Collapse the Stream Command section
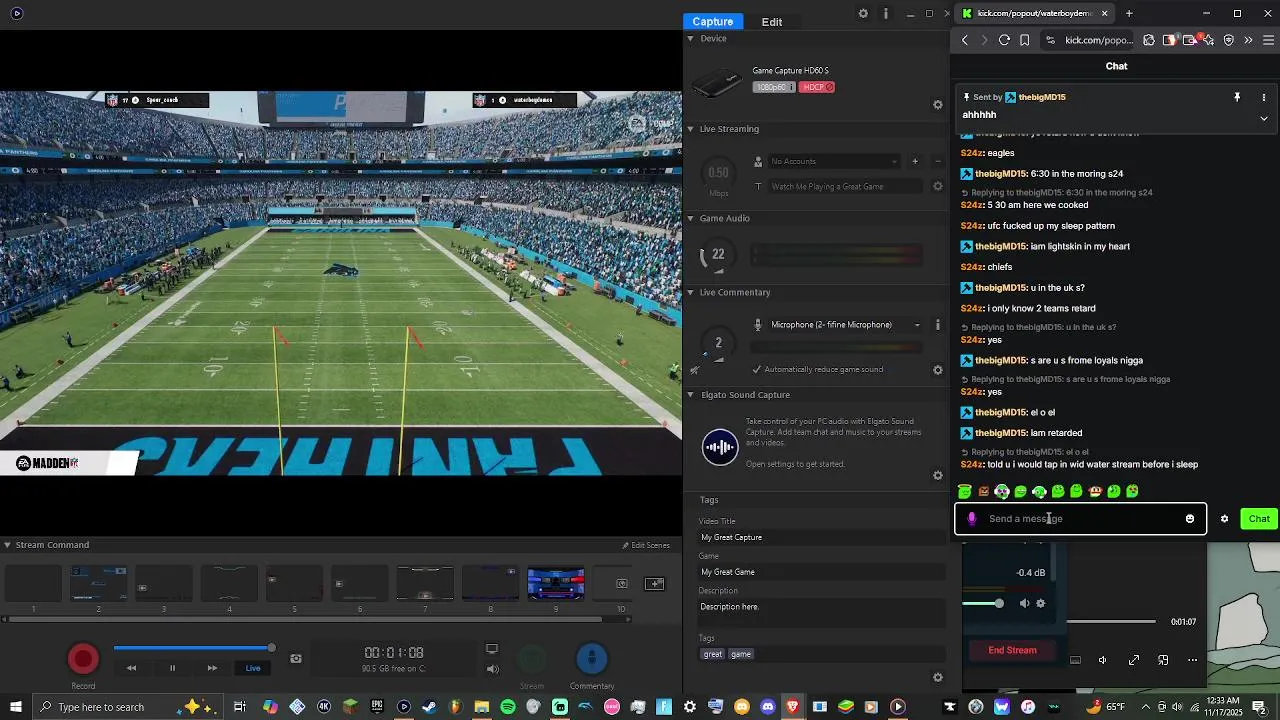1280x720 pixels. [x=7, y=545]
